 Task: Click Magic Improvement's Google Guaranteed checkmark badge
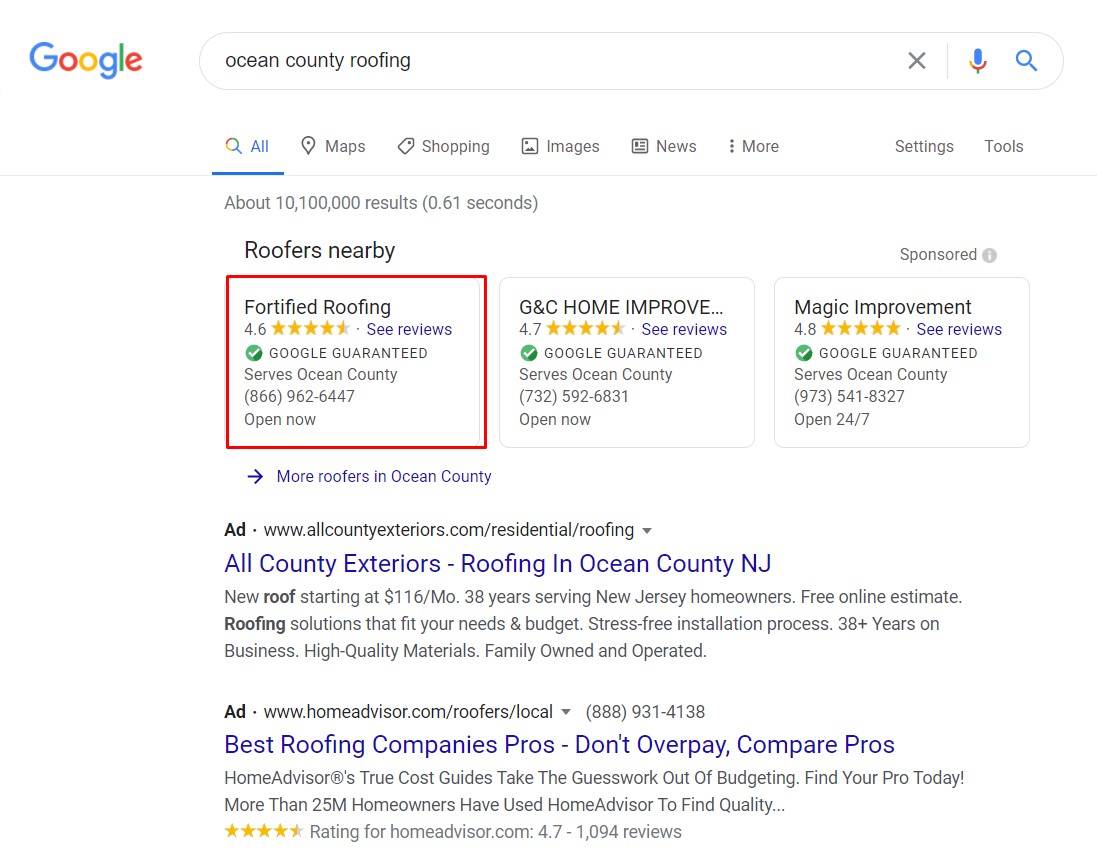click(804, 353)
